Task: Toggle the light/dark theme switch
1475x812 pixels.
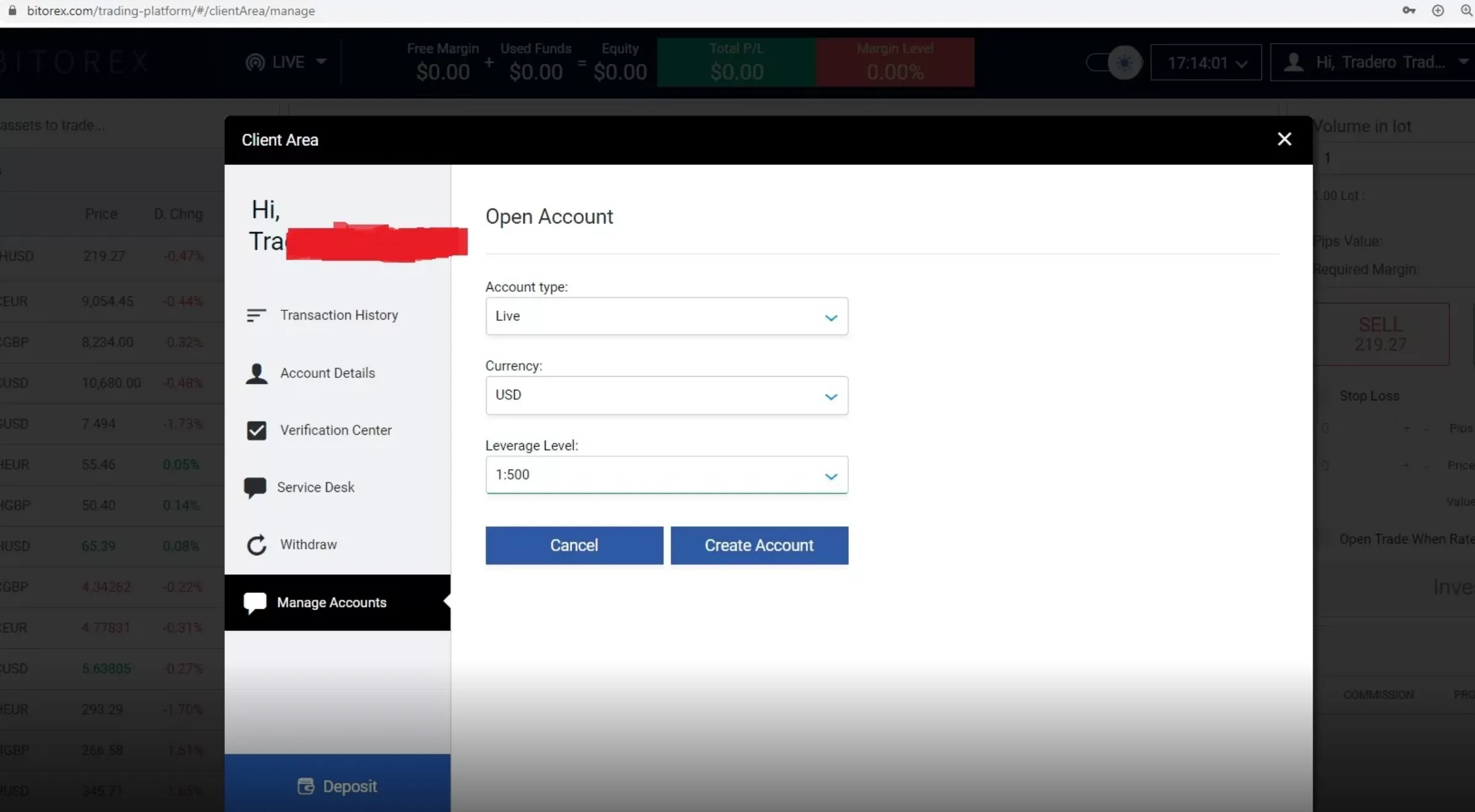Action: click(1113, 62)
